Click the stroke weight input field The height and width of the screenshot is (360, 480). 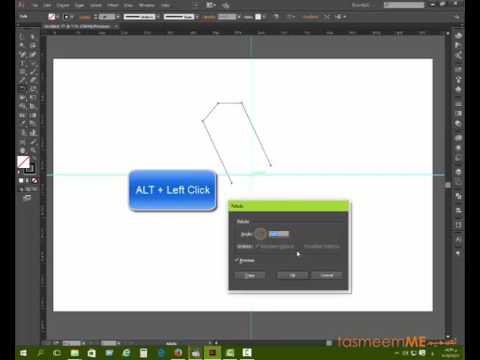click(106, 17)
